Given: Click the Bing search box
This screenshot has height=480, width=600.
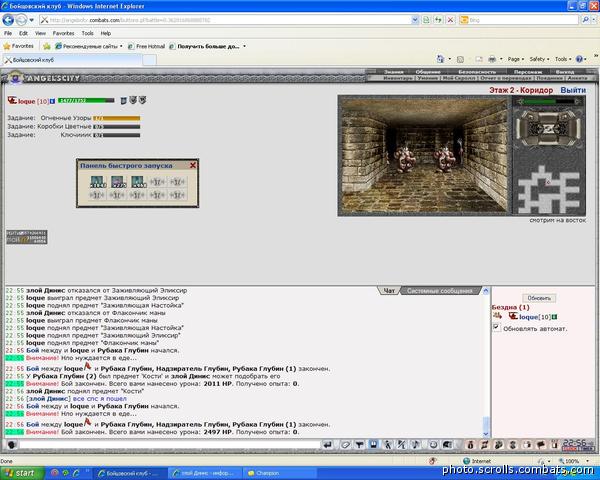Looking at the screenshot, I should pyautogui.click(x=519, y=20).
